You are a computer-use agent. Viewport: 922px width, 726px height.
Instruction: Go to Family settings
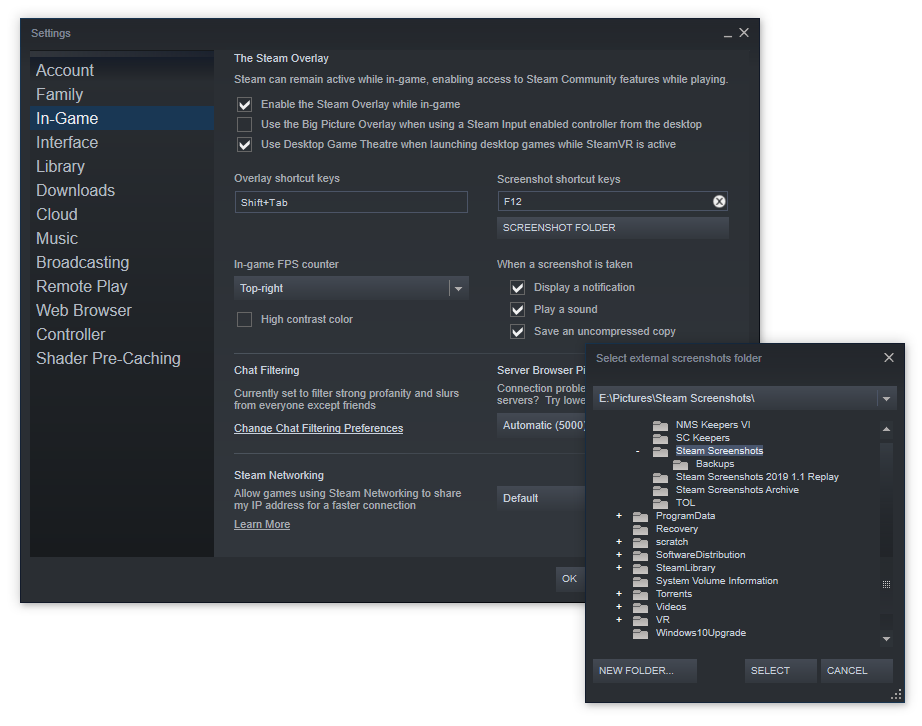tap(122, 95)
